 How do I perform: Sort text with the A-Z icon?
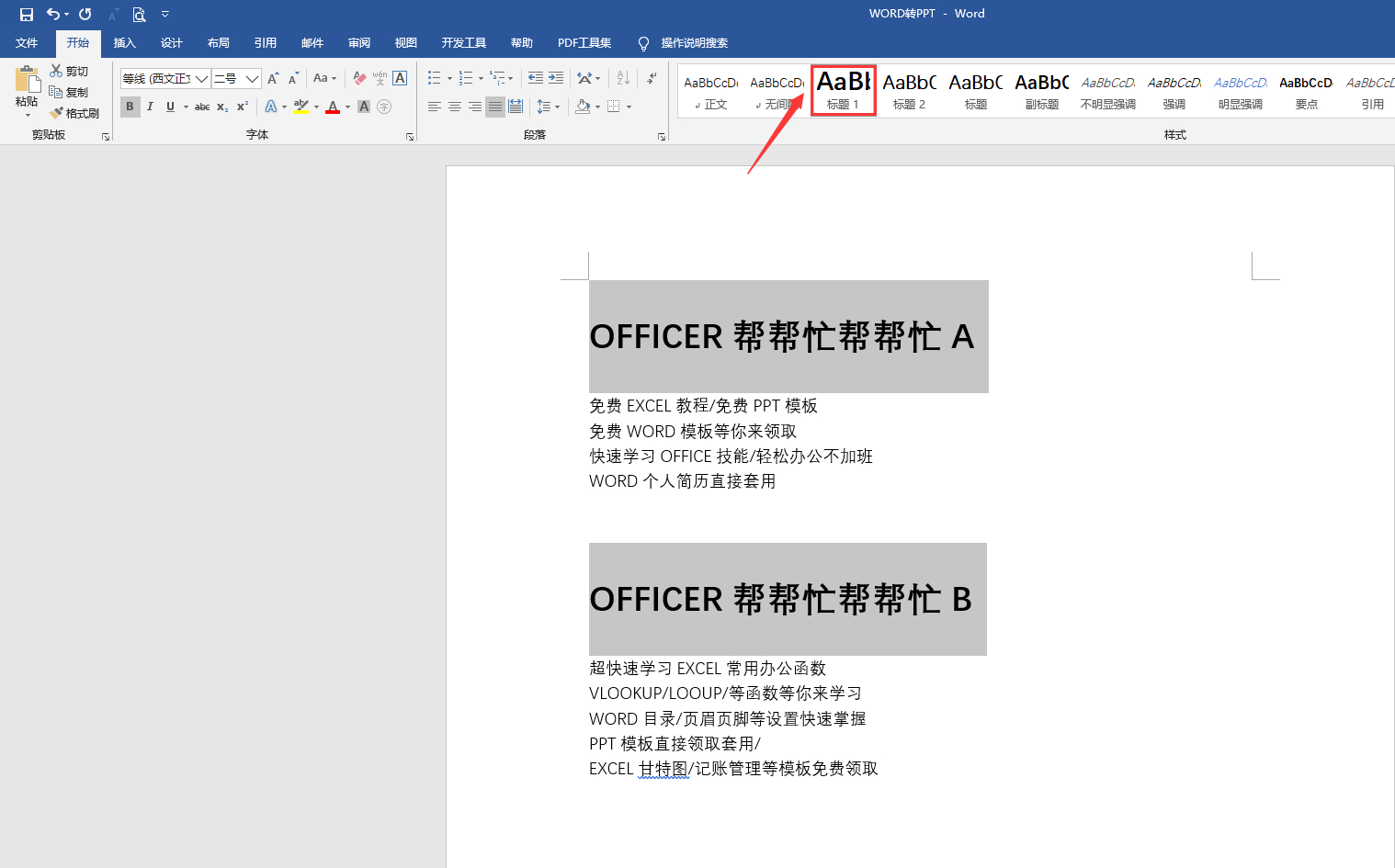(623, 79)
